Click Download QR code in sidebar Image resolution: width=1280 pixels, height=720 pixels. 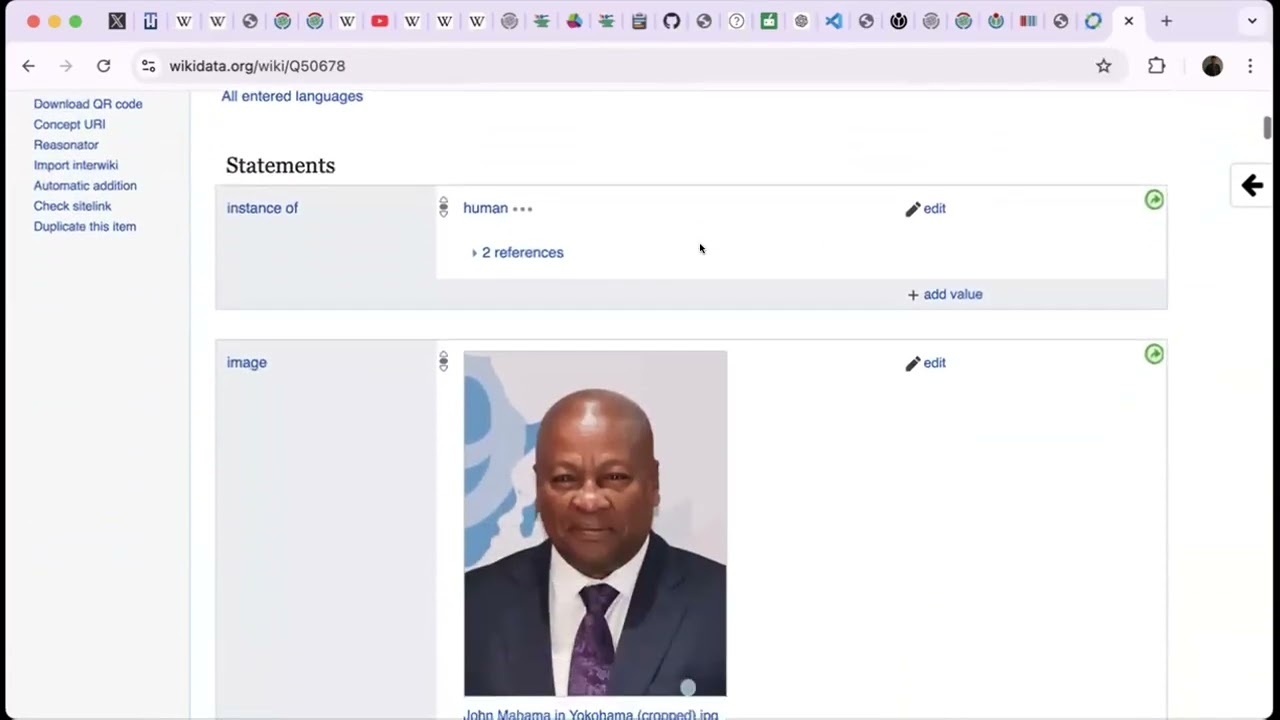tap(88, 104)
